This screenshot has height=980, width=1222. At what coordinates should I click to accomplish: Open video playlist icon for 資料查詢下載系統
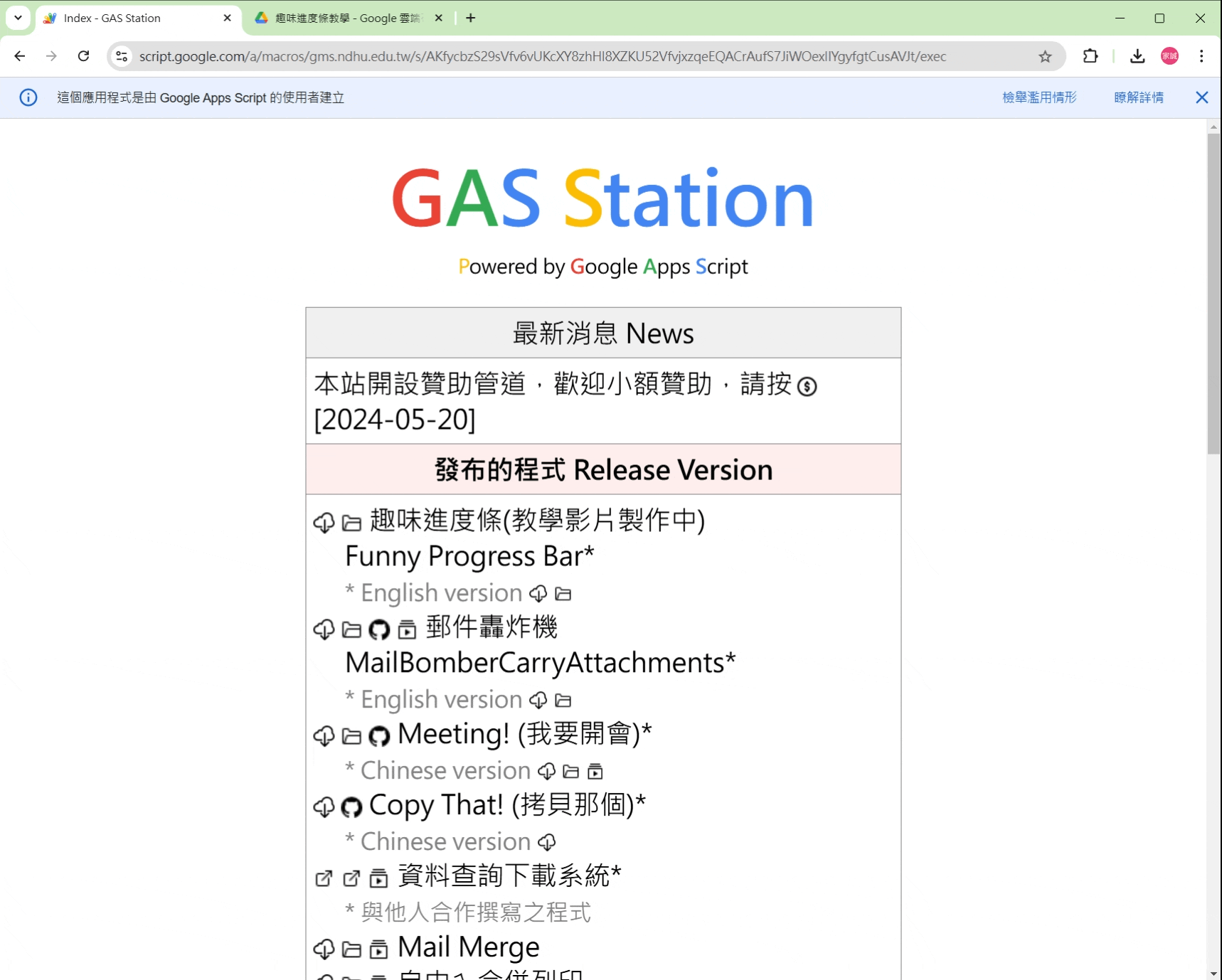coord(379,878)
